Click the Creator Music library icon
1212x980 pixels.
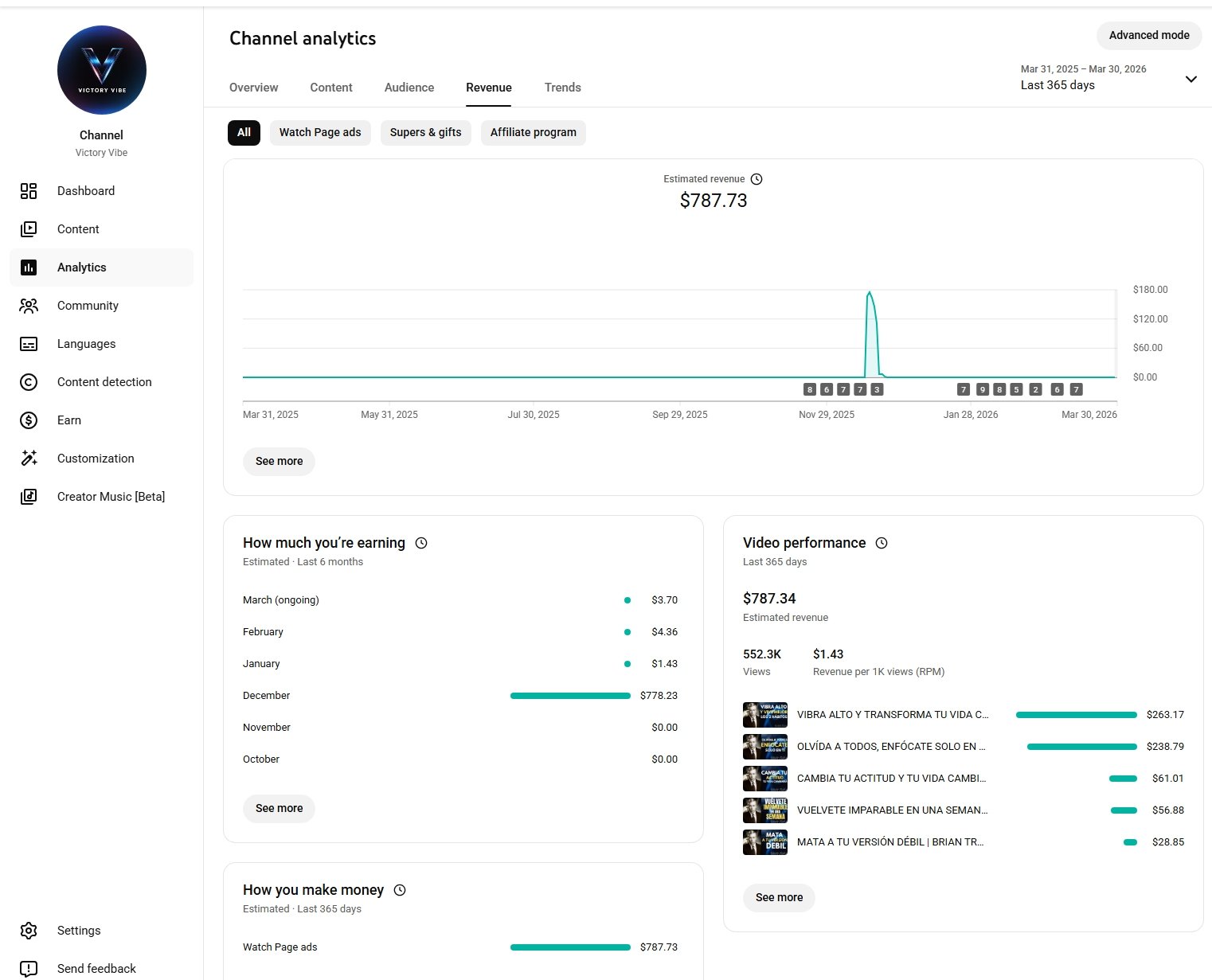coord(29,497)
